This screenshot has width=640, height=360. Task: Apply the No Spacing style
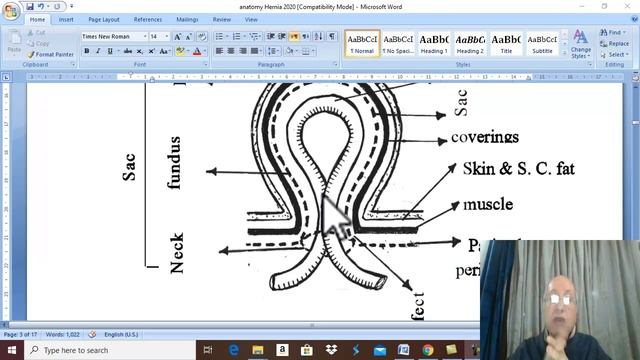coord(398,43)
